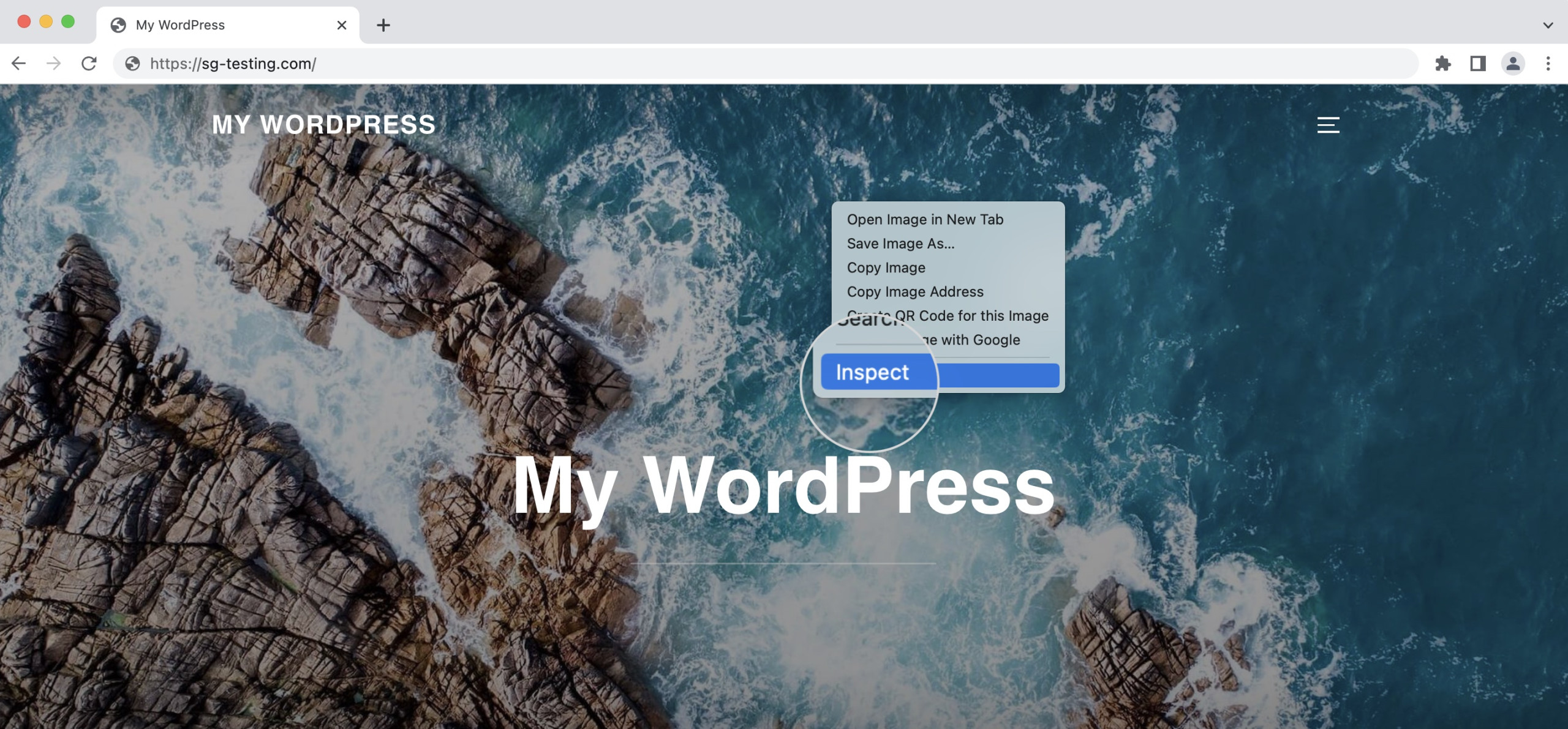Screen dimensions: 1568x729
Task: Click Copy Image option
Action: point(885,267)
